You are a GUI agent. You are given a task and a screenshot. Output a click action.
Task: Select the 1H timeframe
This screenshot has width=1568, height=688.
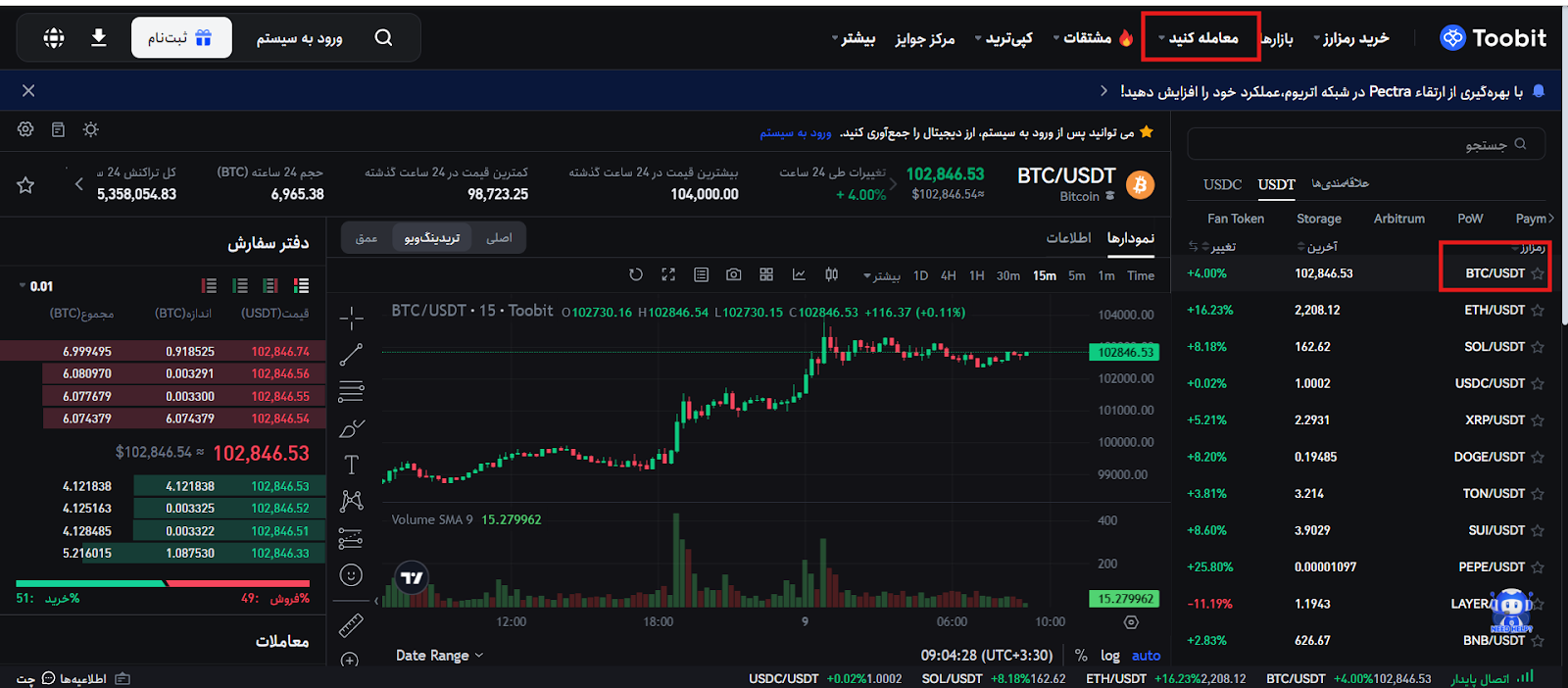coord(977,275)
